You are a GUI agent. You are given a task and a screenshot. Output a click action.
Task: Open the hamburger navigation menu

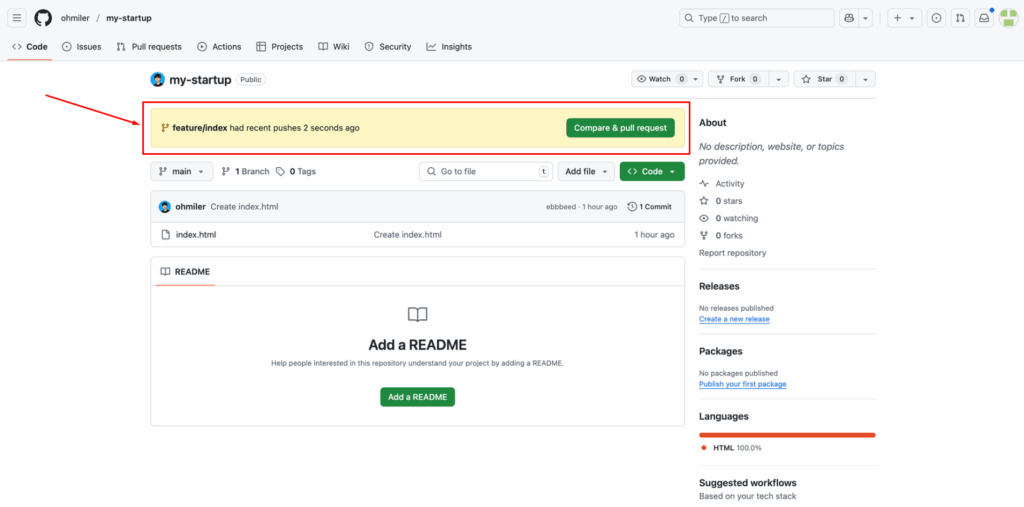point(17,18)
